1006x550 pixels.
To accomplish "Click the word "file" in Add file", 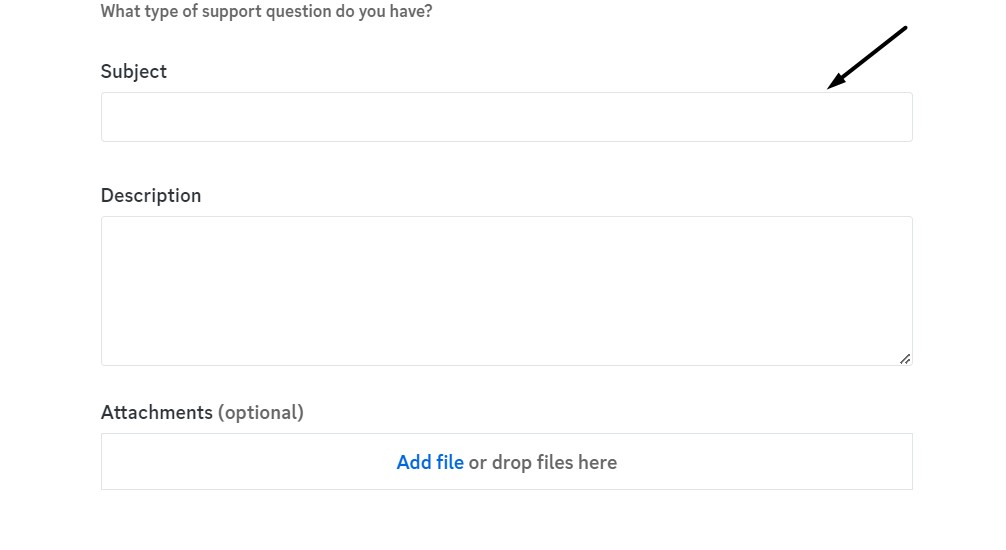I will pos(449,462).
